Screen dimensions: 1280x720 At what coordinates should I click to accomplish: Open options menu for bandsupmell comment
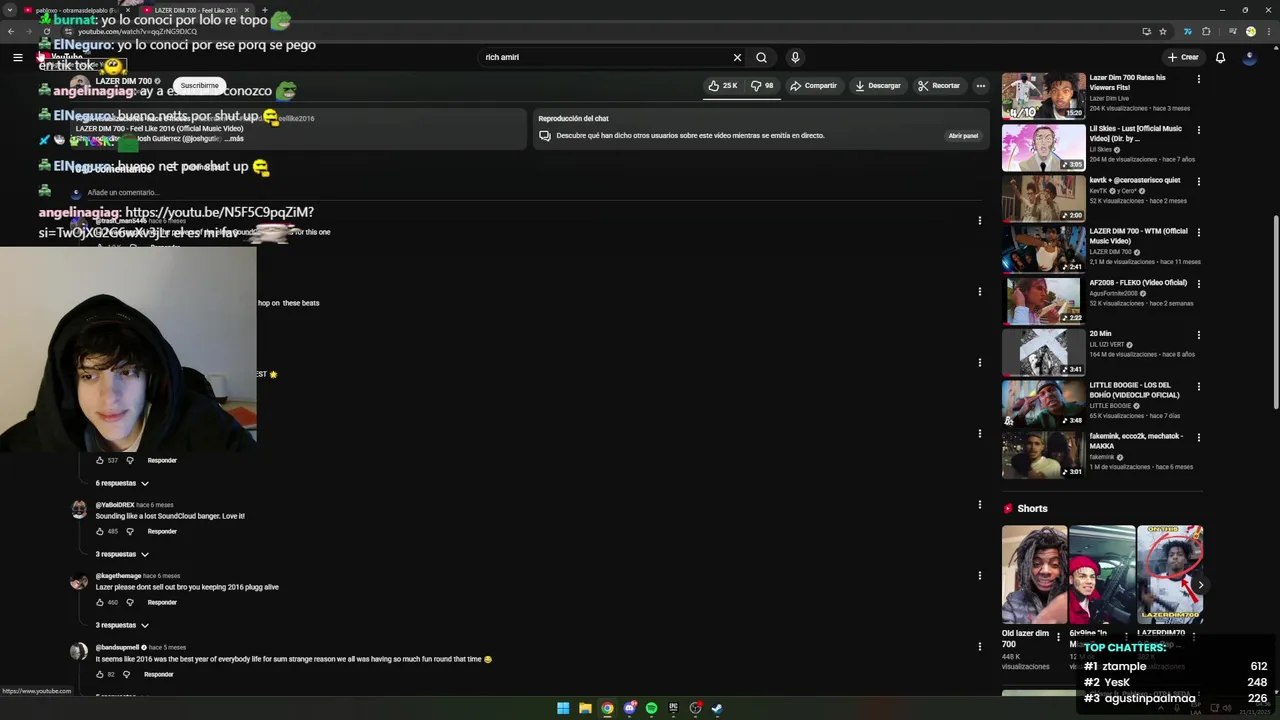point(979,647)
